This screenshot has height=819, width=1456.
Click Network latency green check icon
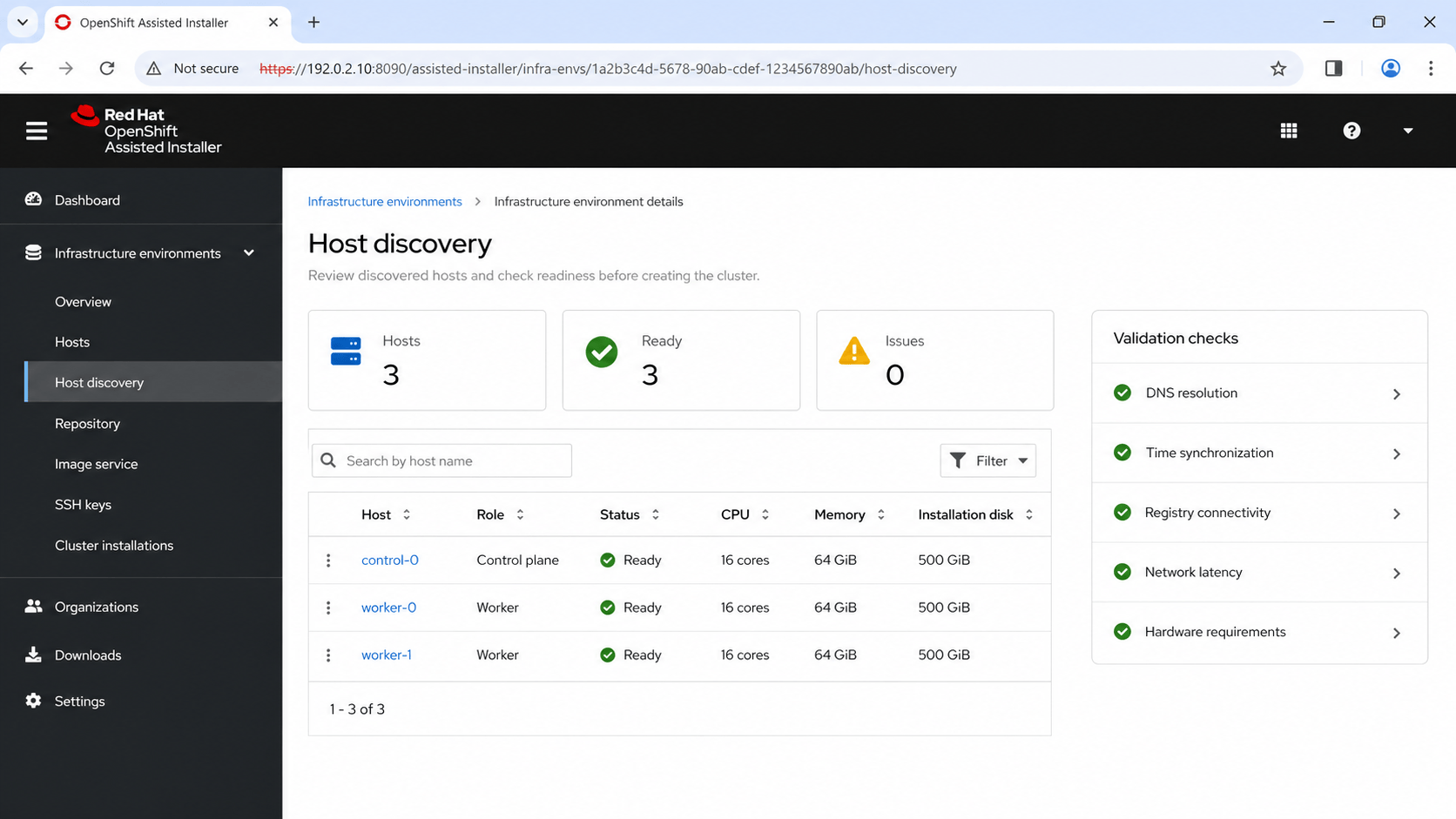1122,572
